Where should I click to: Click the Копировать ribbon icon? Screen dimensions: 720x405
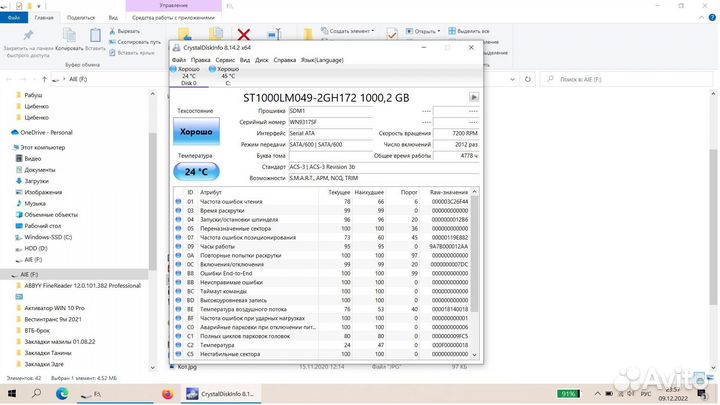pyautogui.click(x=69, y=35)
